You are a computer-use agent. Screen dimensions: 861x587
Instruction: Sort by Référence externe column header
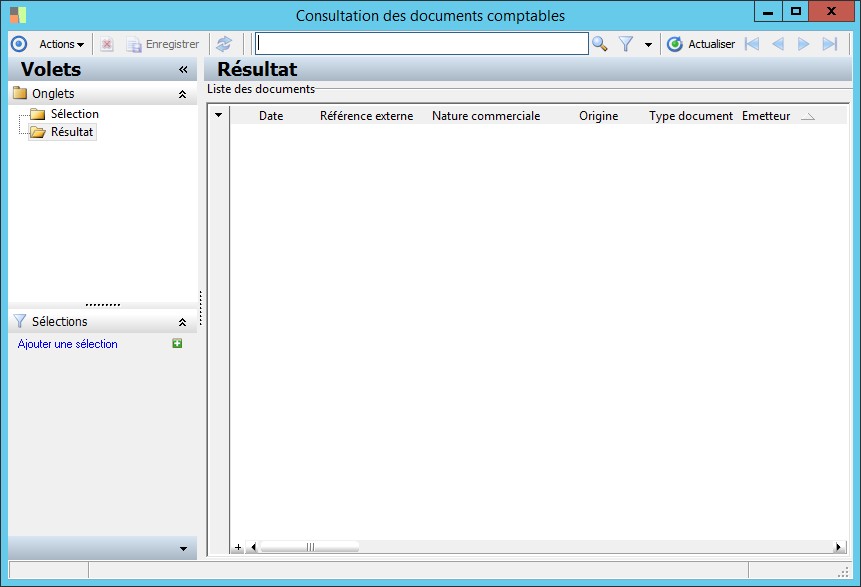[367, 116]
